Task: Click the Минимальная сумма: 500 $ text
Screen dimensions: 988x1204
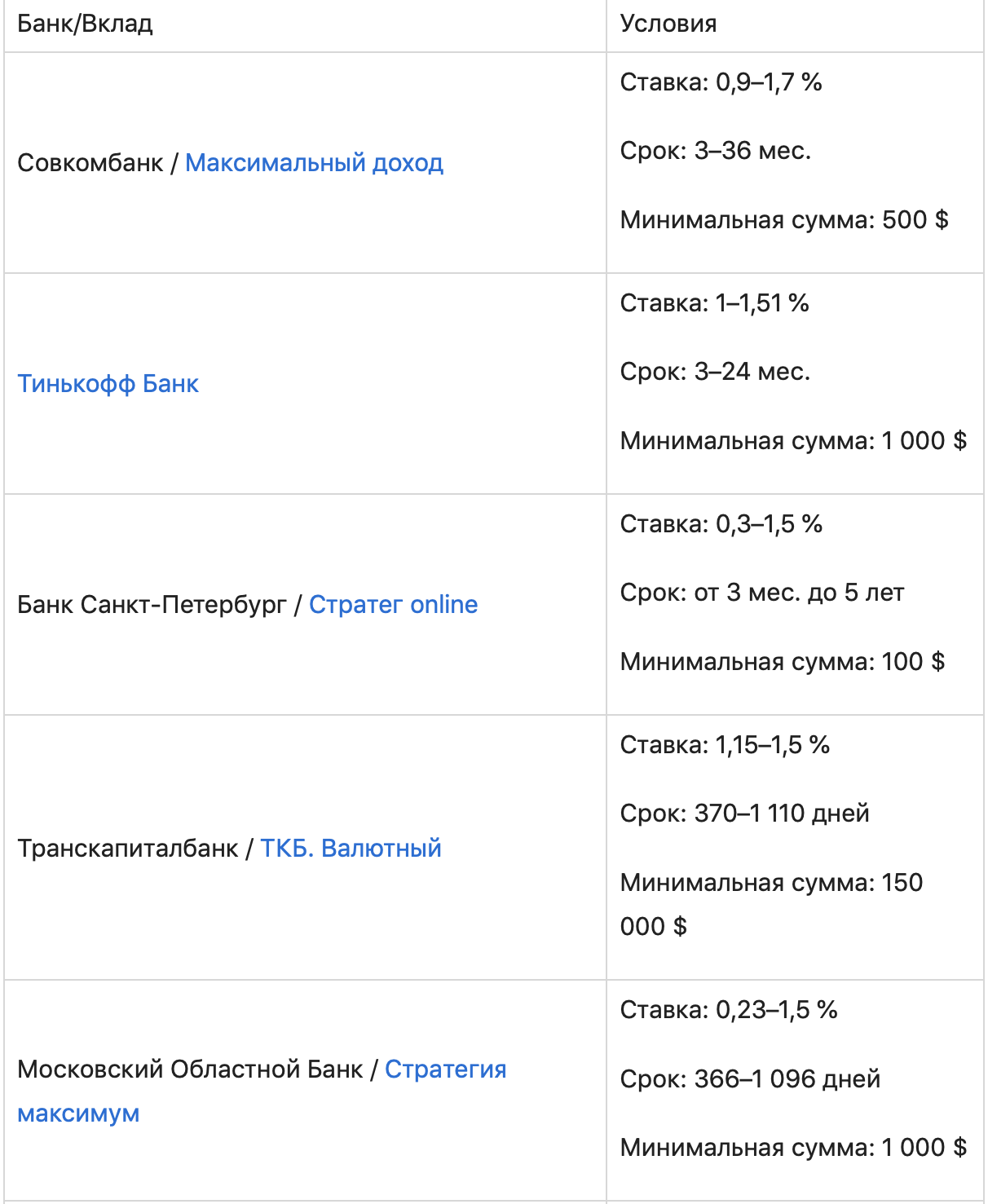Action: point(783,220)
